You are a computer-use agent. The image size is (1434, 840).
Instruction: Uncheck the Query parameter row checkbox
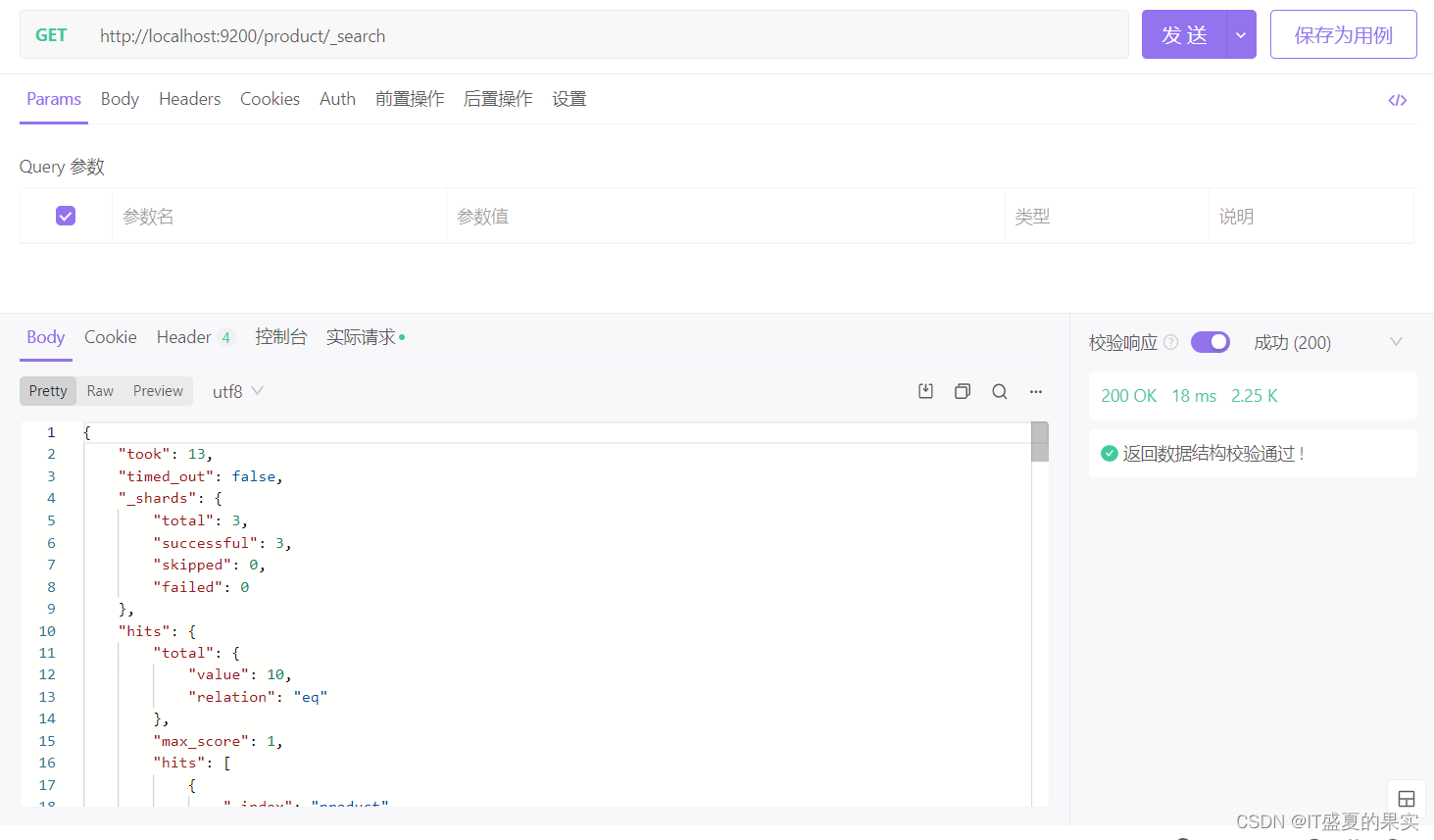65,215
